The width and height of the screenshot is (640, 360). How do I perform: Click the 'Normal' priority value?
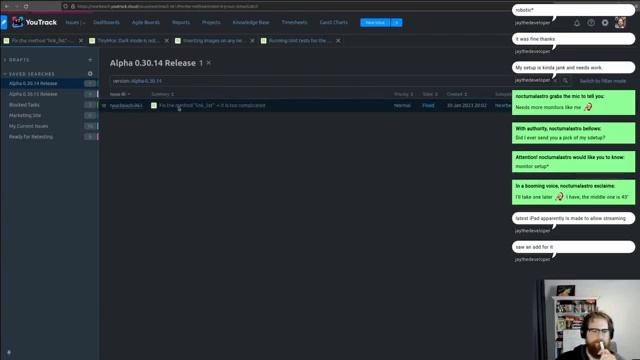tap(402, 106)
